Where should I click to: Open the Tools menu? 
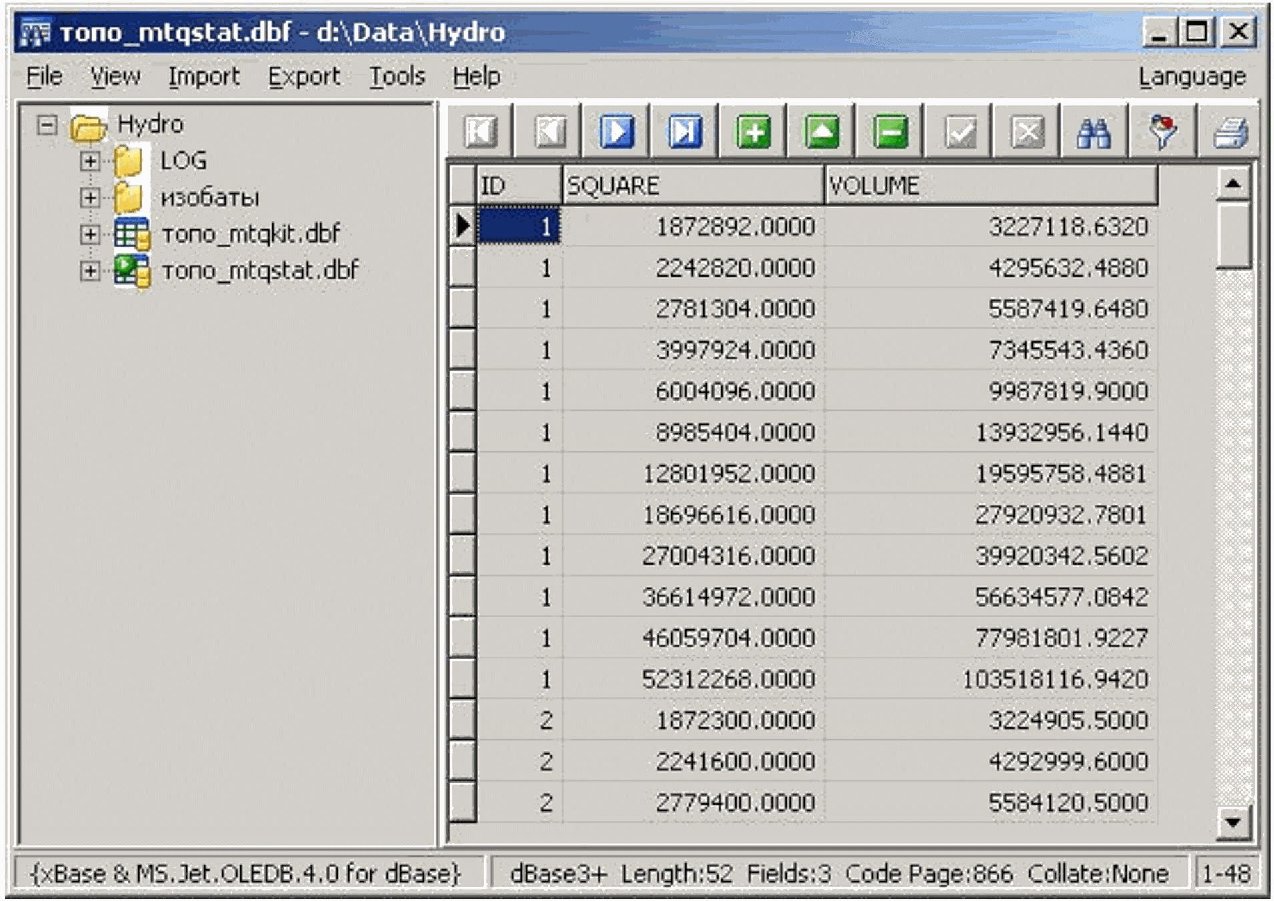pos(397,77)
